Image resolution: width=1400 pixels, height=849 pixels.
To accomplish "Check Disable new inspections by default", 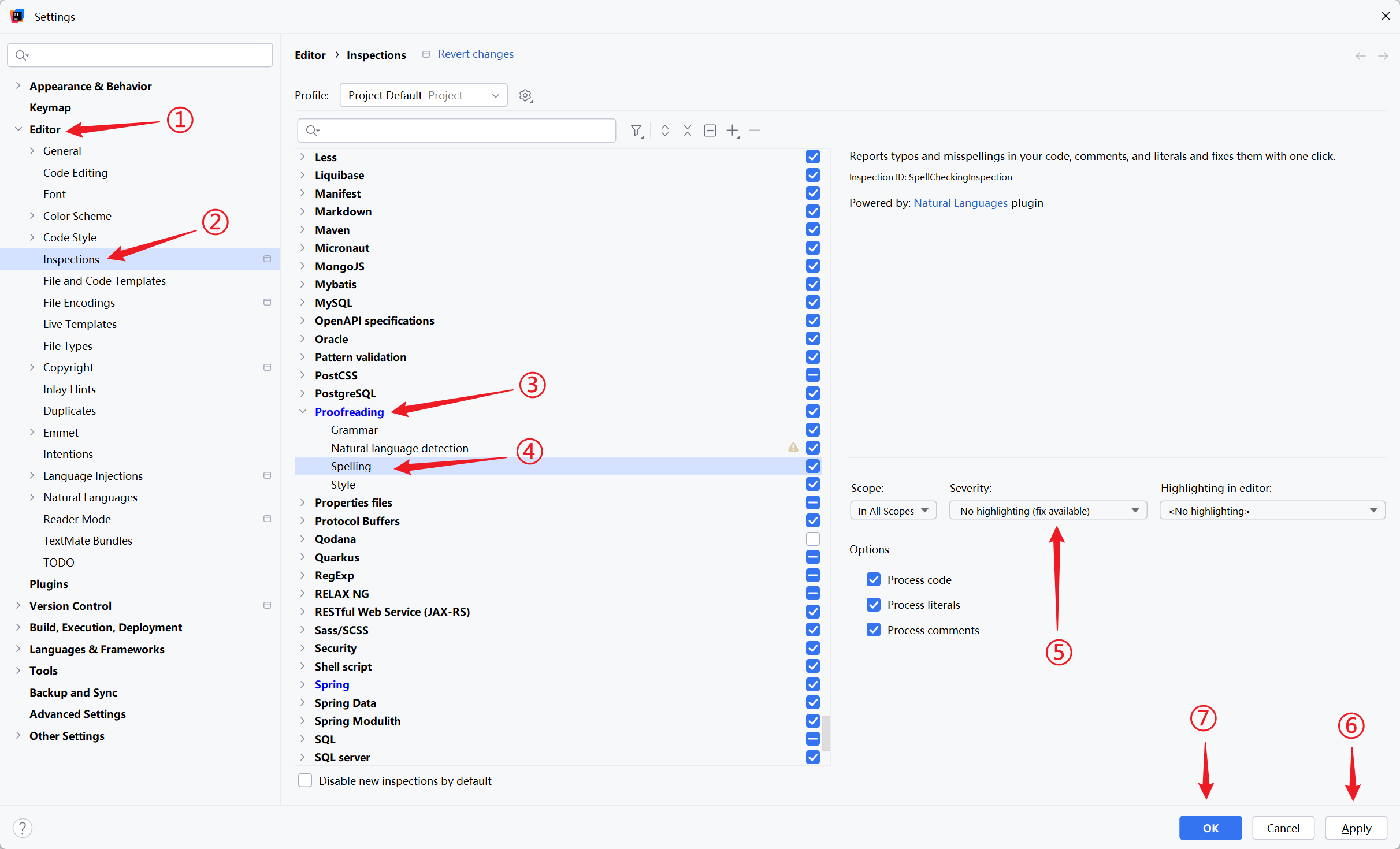I will click(305, 781).
